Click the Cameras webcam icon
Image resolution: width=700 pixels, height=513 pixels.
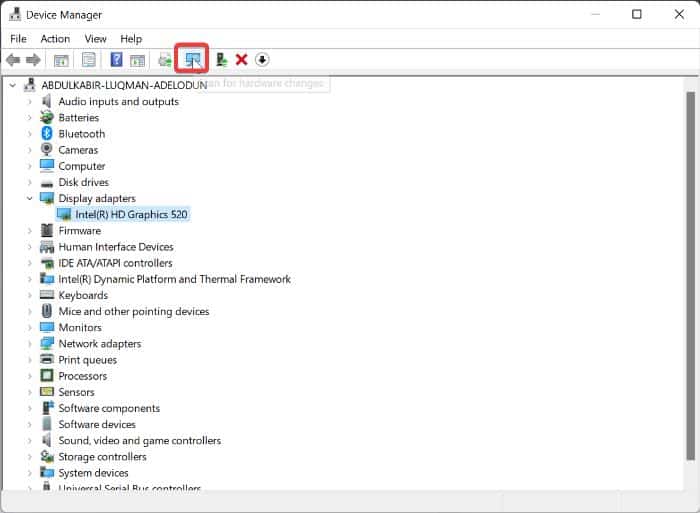(x=46, y=149)
